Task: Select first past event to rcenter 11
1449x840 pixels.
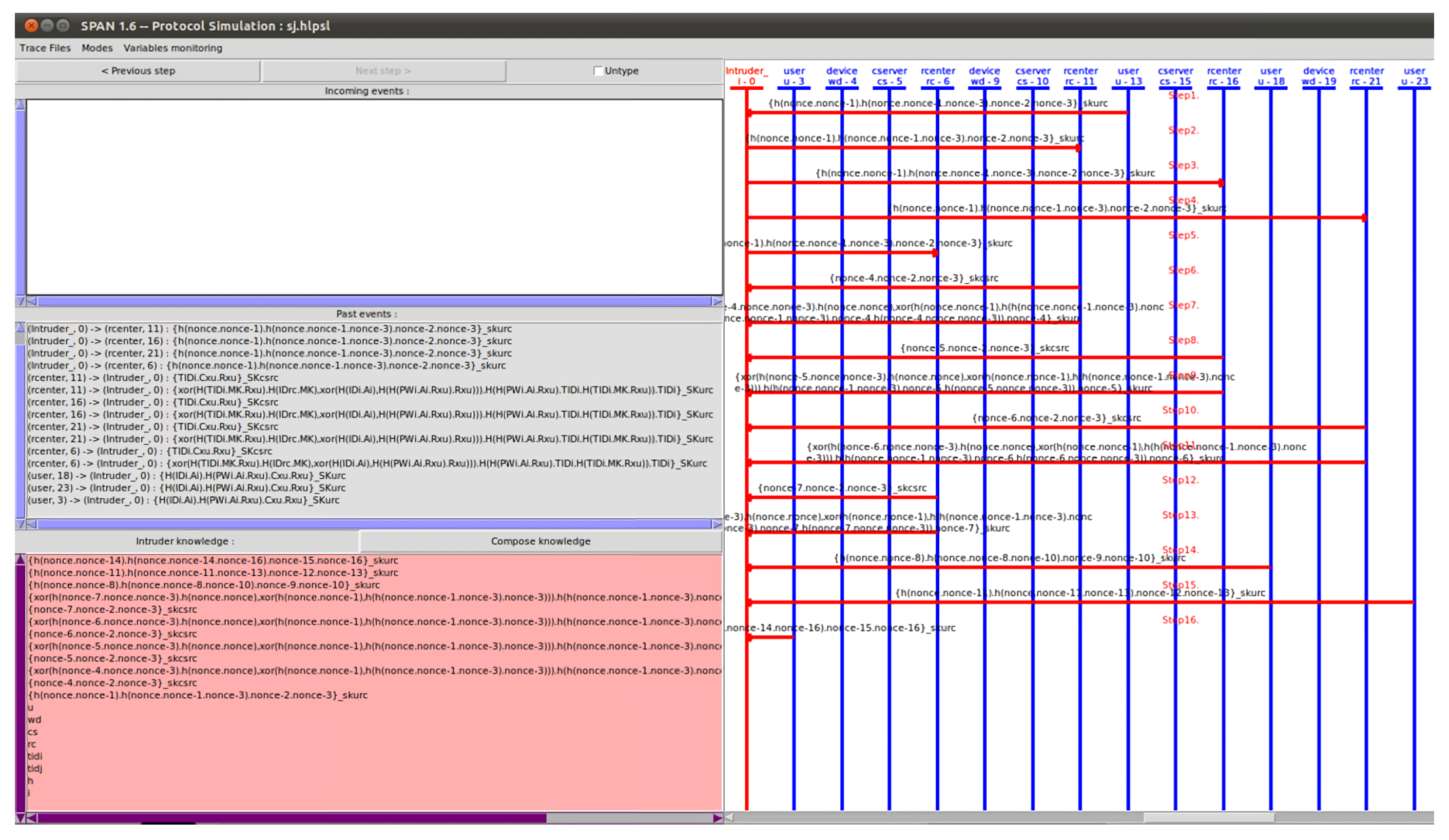Action: coord(269,329)
